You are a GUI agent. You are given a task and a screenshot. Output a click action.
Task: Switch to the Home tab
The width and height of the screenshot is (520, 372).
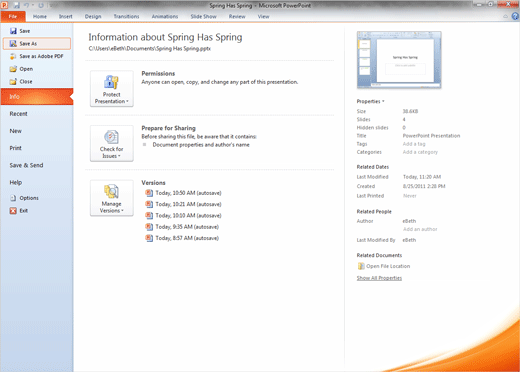tap(40, 16)
